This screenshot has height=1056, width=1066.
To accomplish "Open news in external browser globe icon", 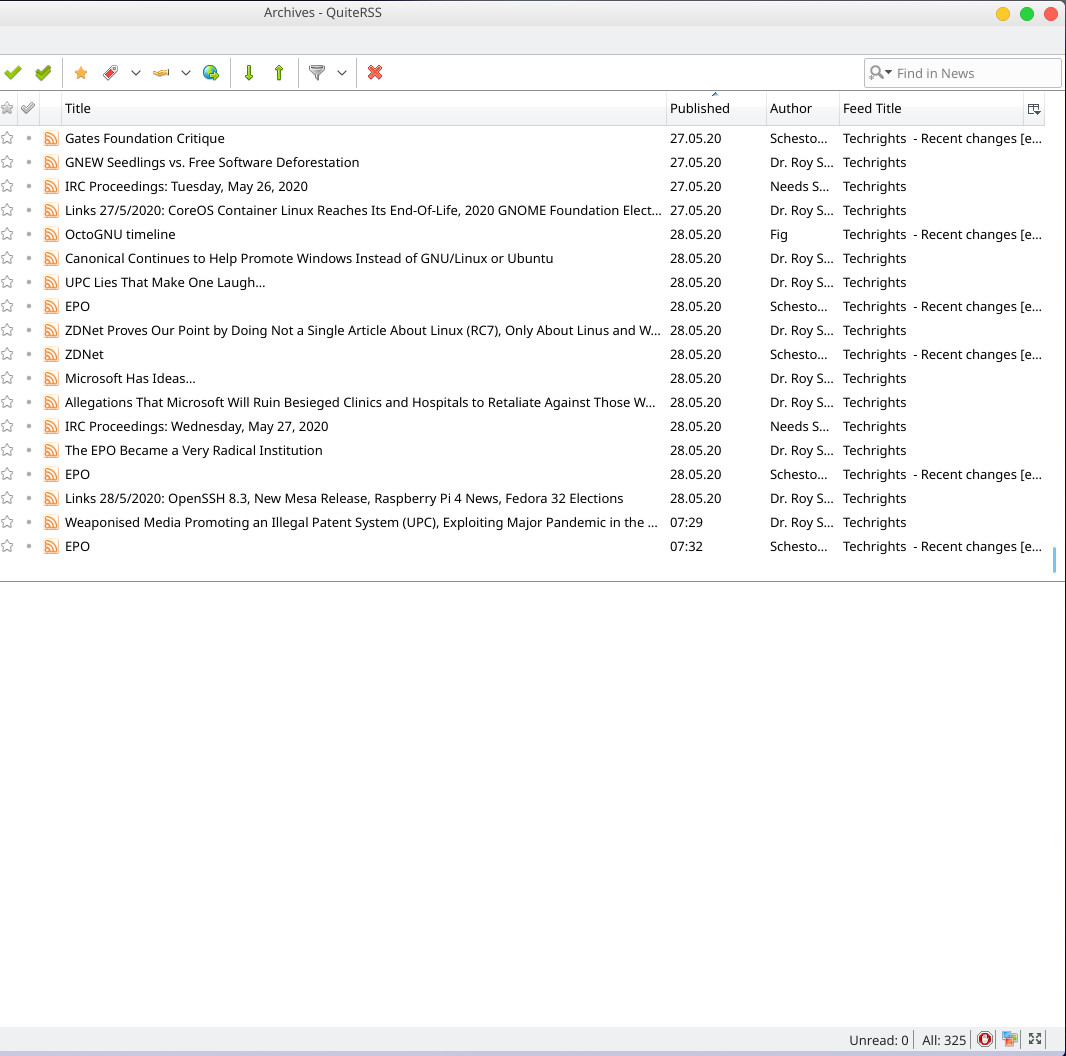I will 211,73.
